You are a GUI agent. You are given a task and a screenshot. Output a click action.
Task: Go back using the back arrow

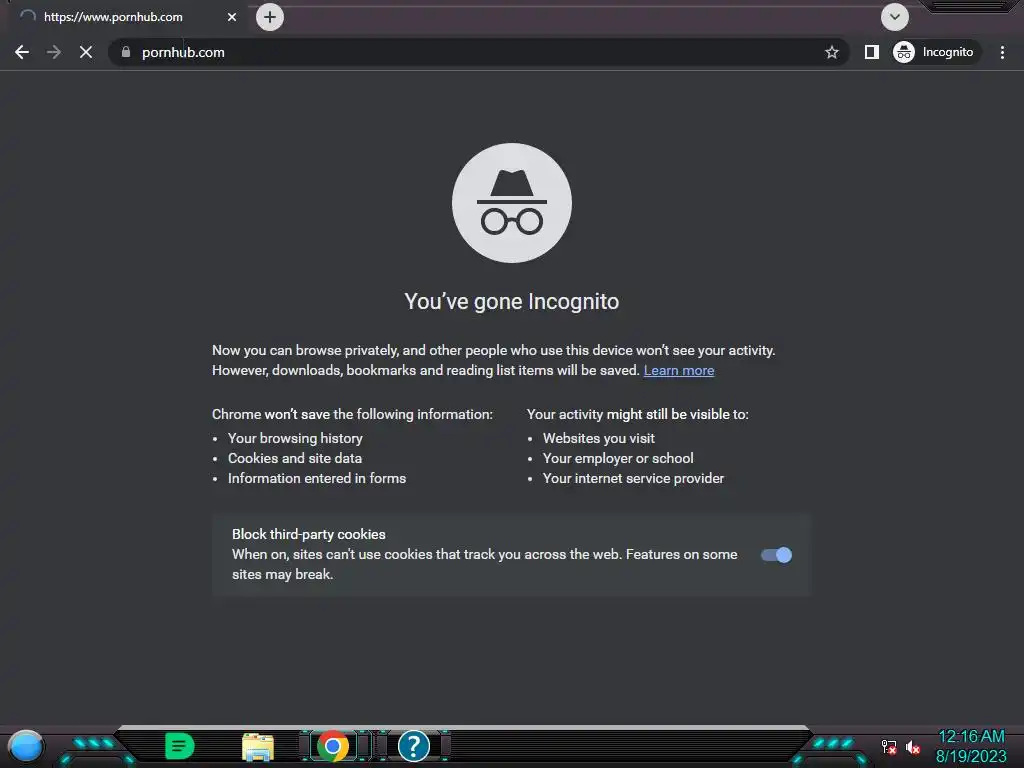pos(22,52)
